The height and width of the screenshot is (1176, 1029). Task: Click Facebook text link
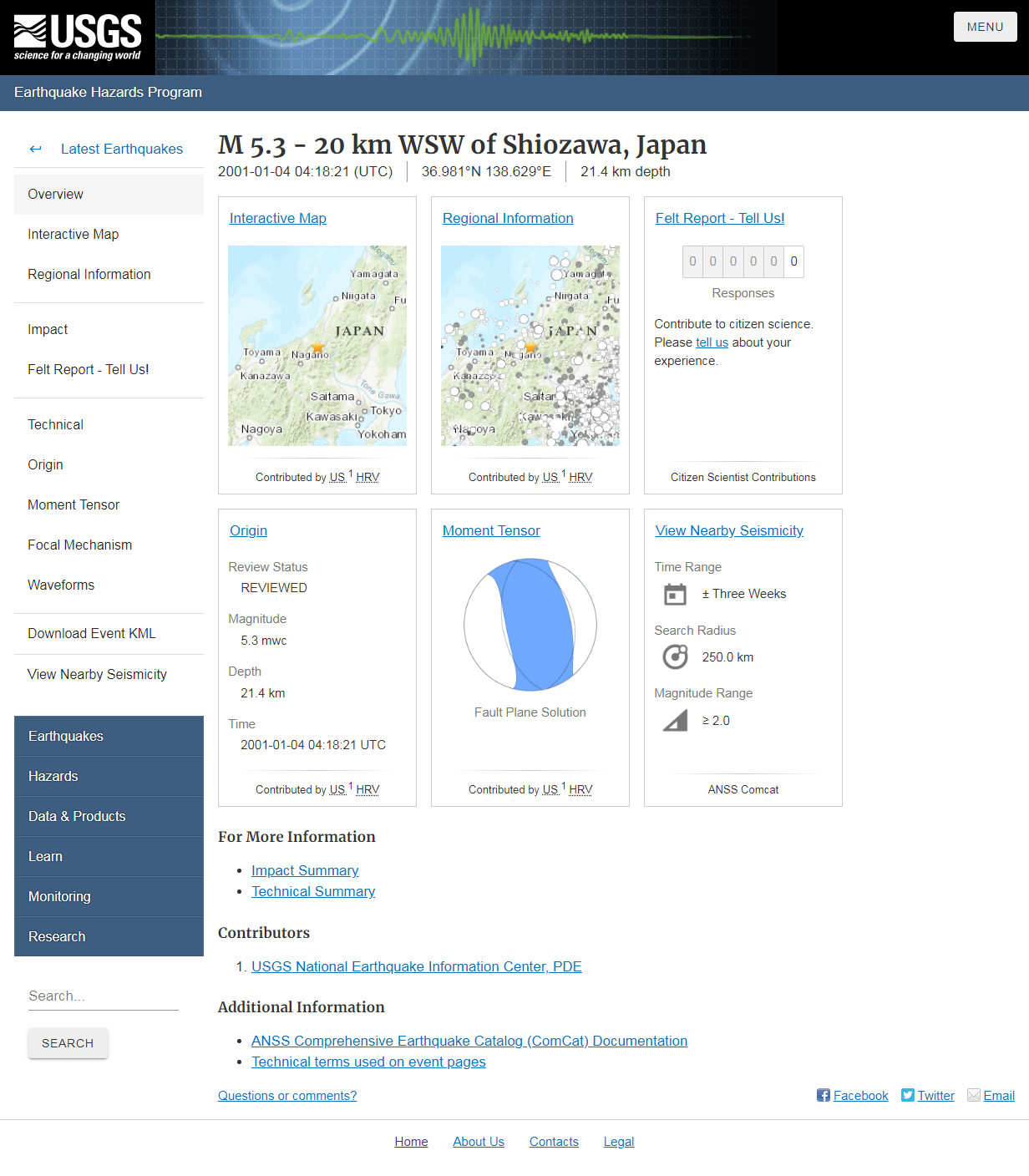click(x=861, y=1096)
